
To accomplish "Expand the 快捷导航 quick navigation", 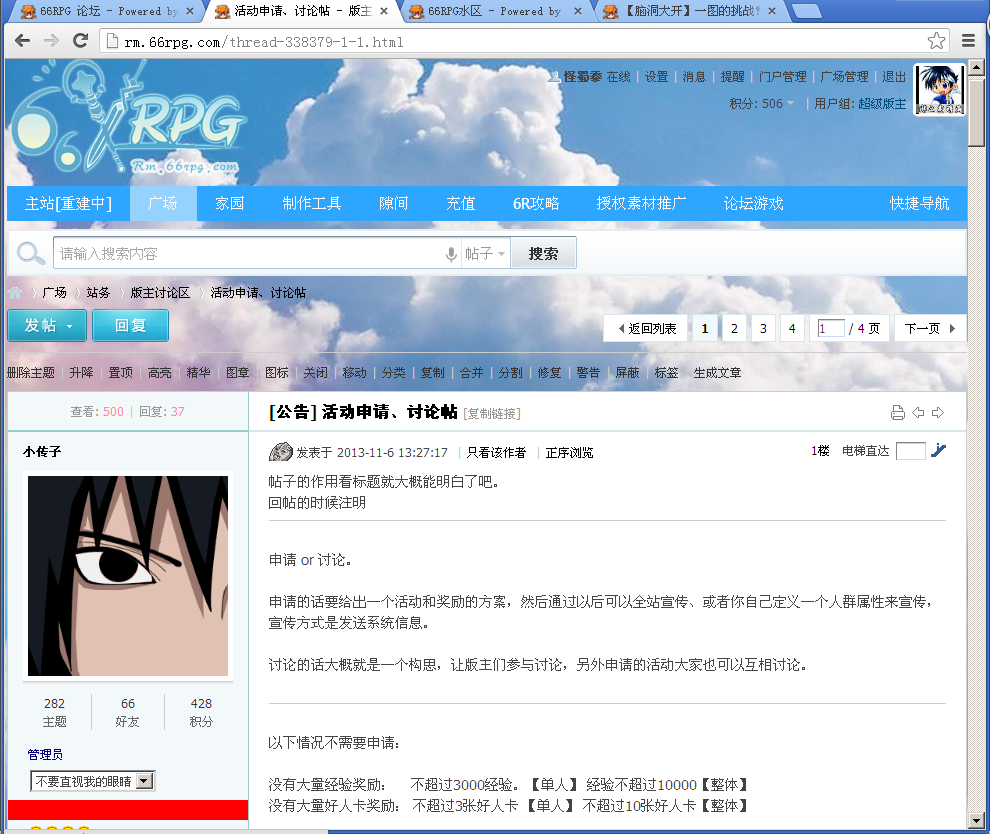I will [x=919, y=203].
